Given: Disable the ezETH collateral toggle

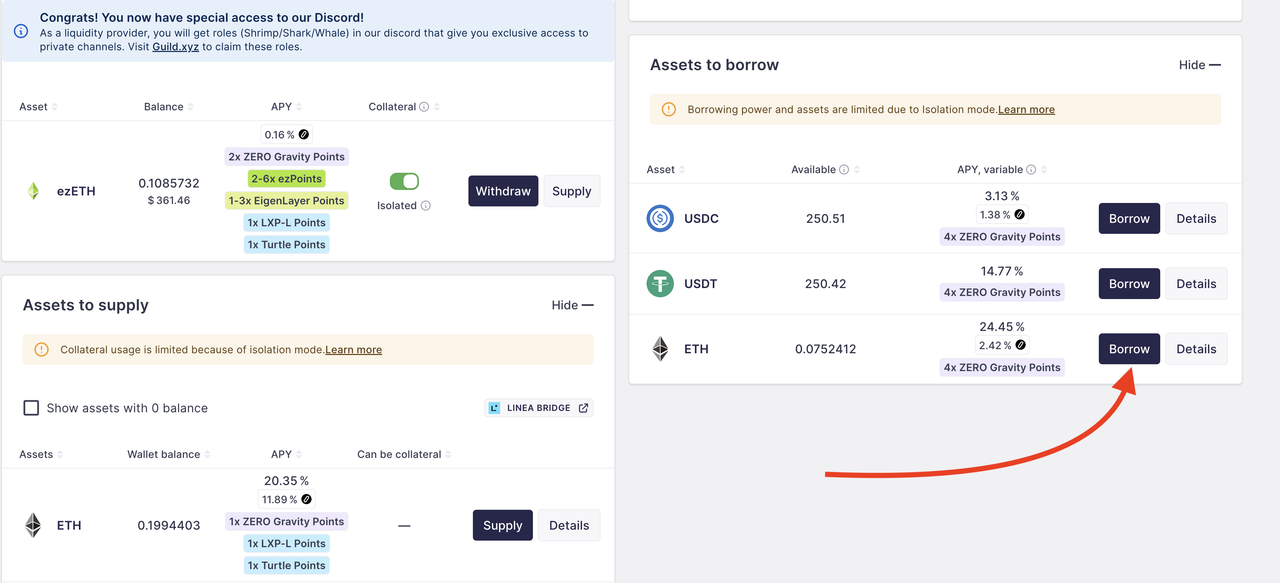Looking at the screenshot, I should click(404, 181).
